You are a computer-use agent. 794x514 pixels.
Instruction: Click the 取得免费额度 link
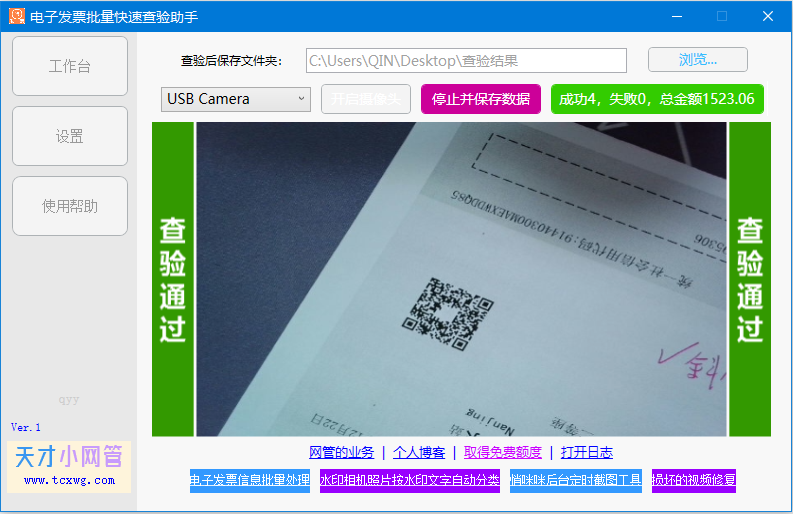[x=502, y=452]
